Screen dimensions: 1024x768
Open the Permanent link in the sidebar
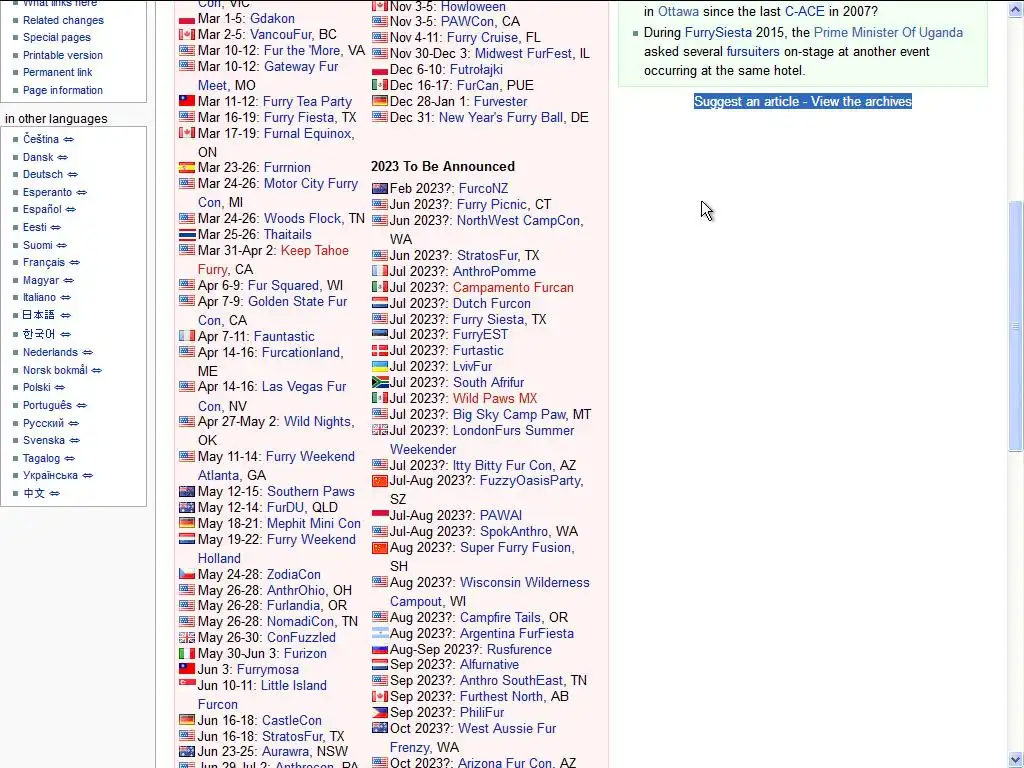tap(57, 72)
